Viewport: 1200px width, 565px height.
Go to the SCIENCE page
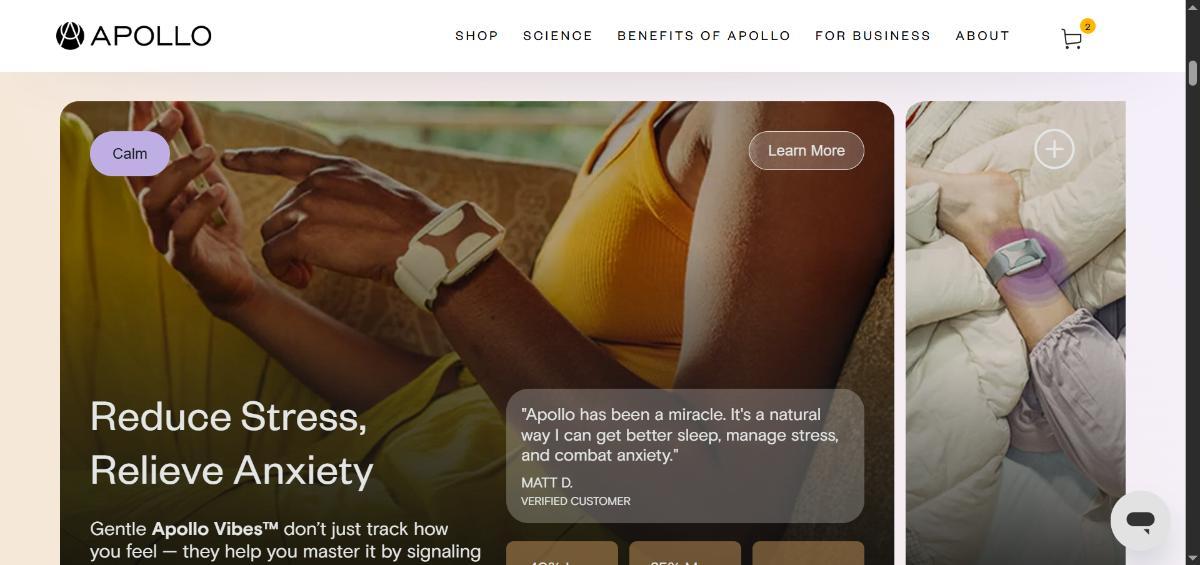[x=558, y=35]
